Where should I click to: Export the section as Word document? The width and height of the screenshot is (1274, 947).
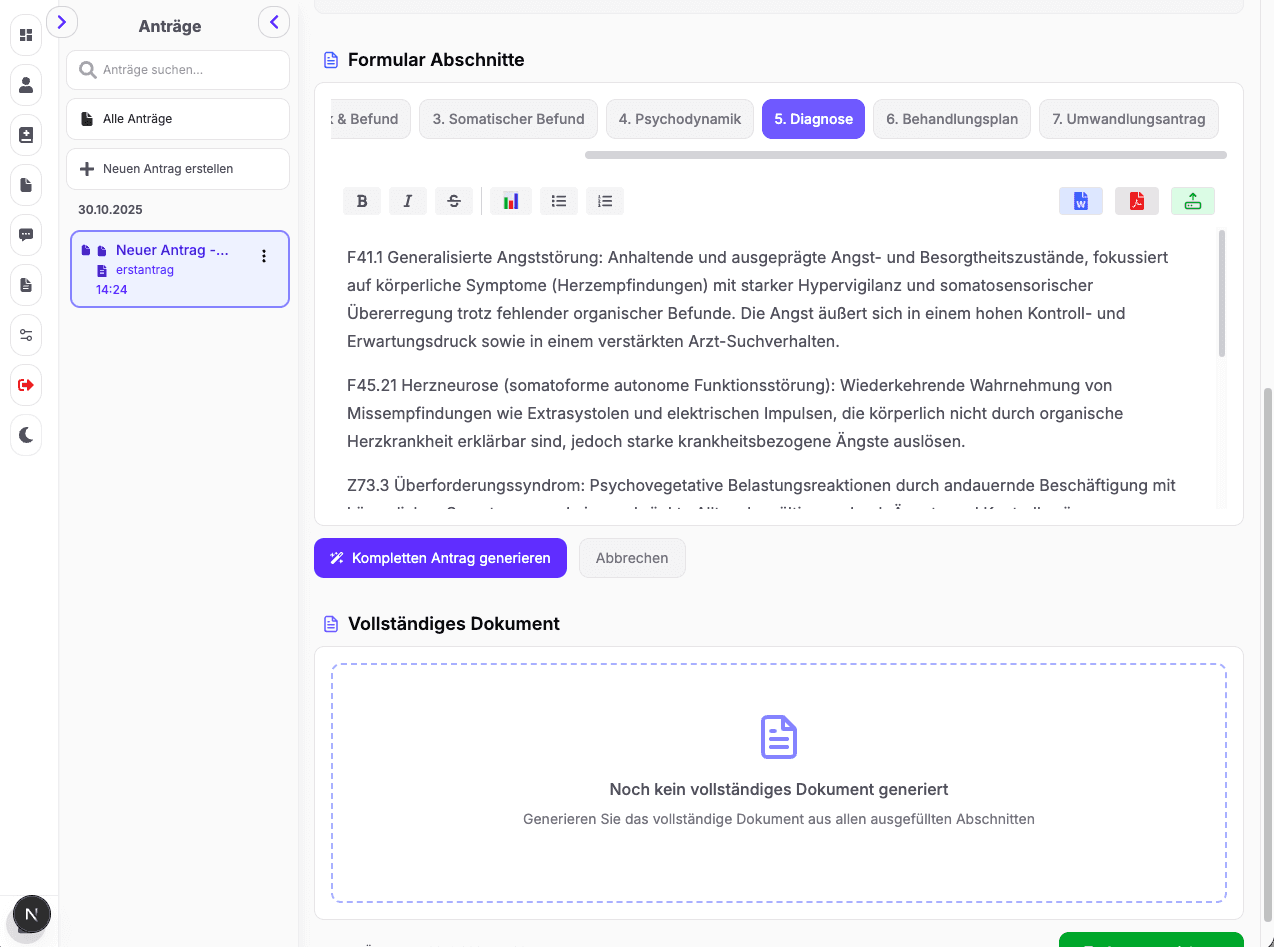point(1080,201)
